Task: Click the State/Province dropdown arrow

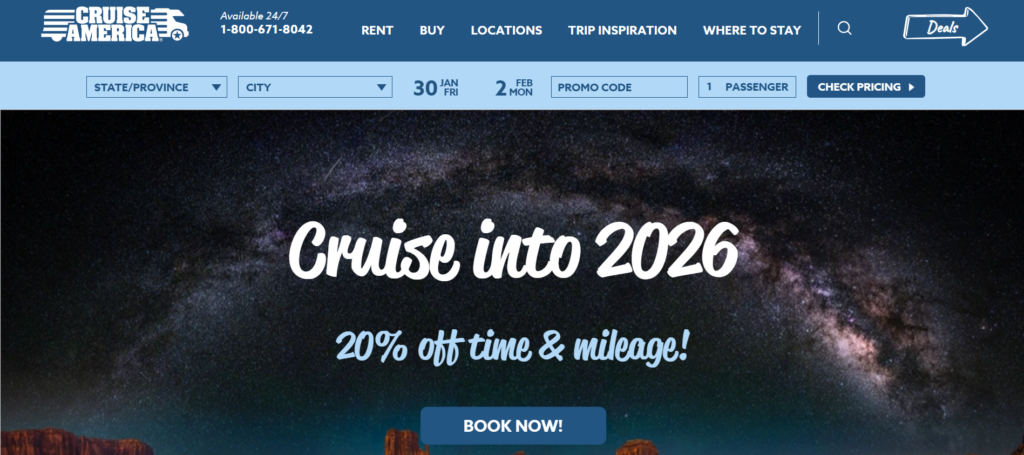Action: pyautogui.click(x=216, y=87)
